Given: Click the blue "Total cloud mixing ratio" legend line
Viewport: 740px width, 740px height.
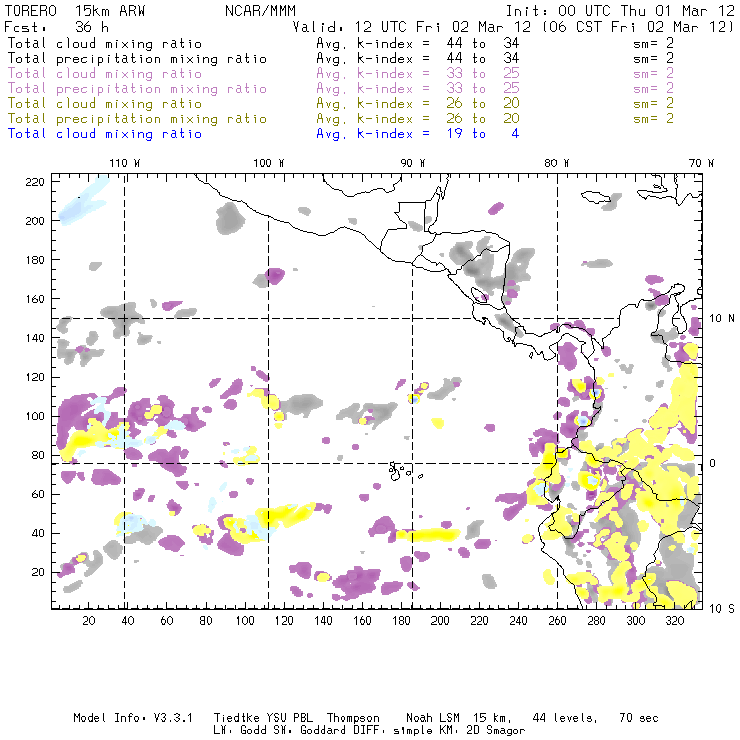Looking at the screenshot, I should pyautogui.click(x=105, y=134).
